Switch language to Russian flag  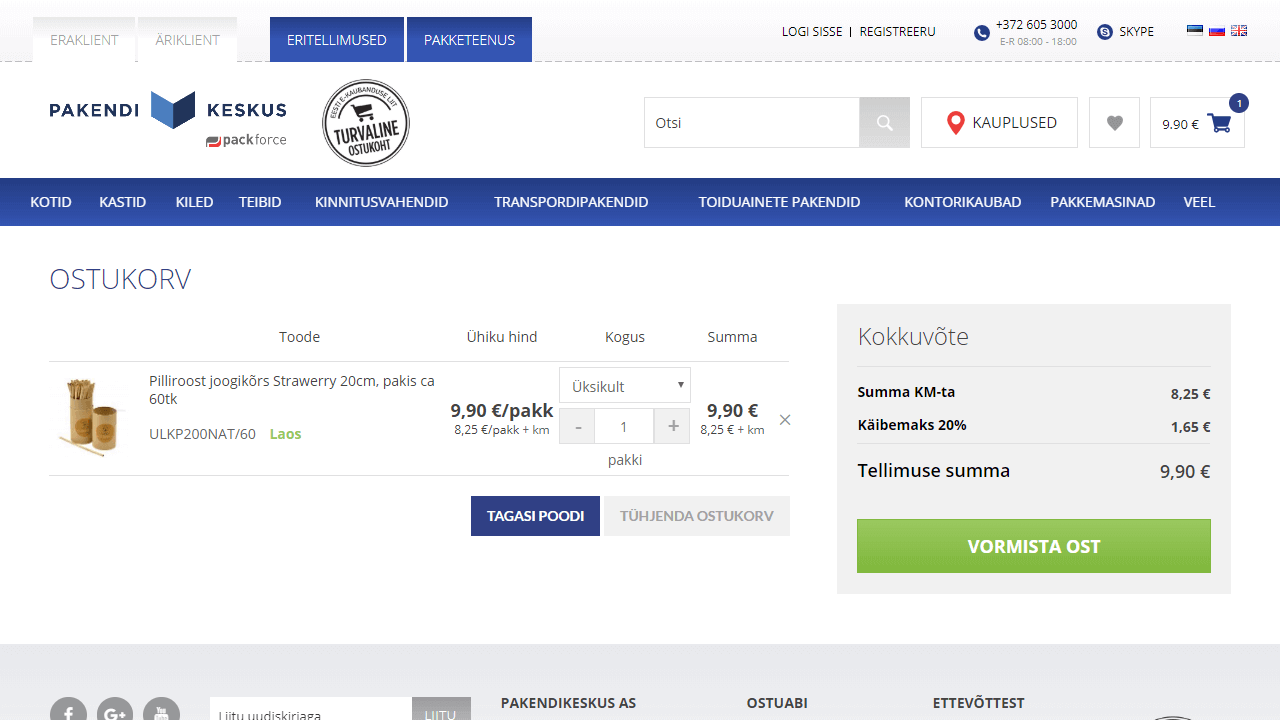click(x=1217, y=31)
